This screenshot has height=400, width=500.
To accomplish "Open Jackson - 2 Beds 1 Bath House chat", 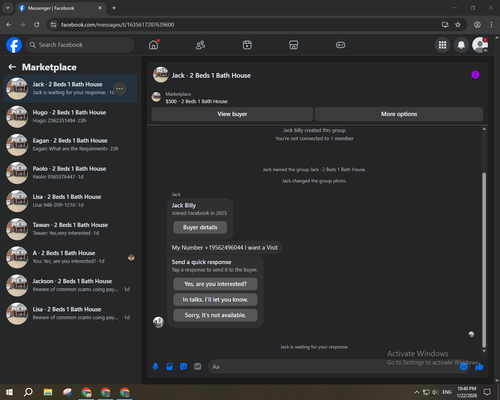I will click(70, 285).
